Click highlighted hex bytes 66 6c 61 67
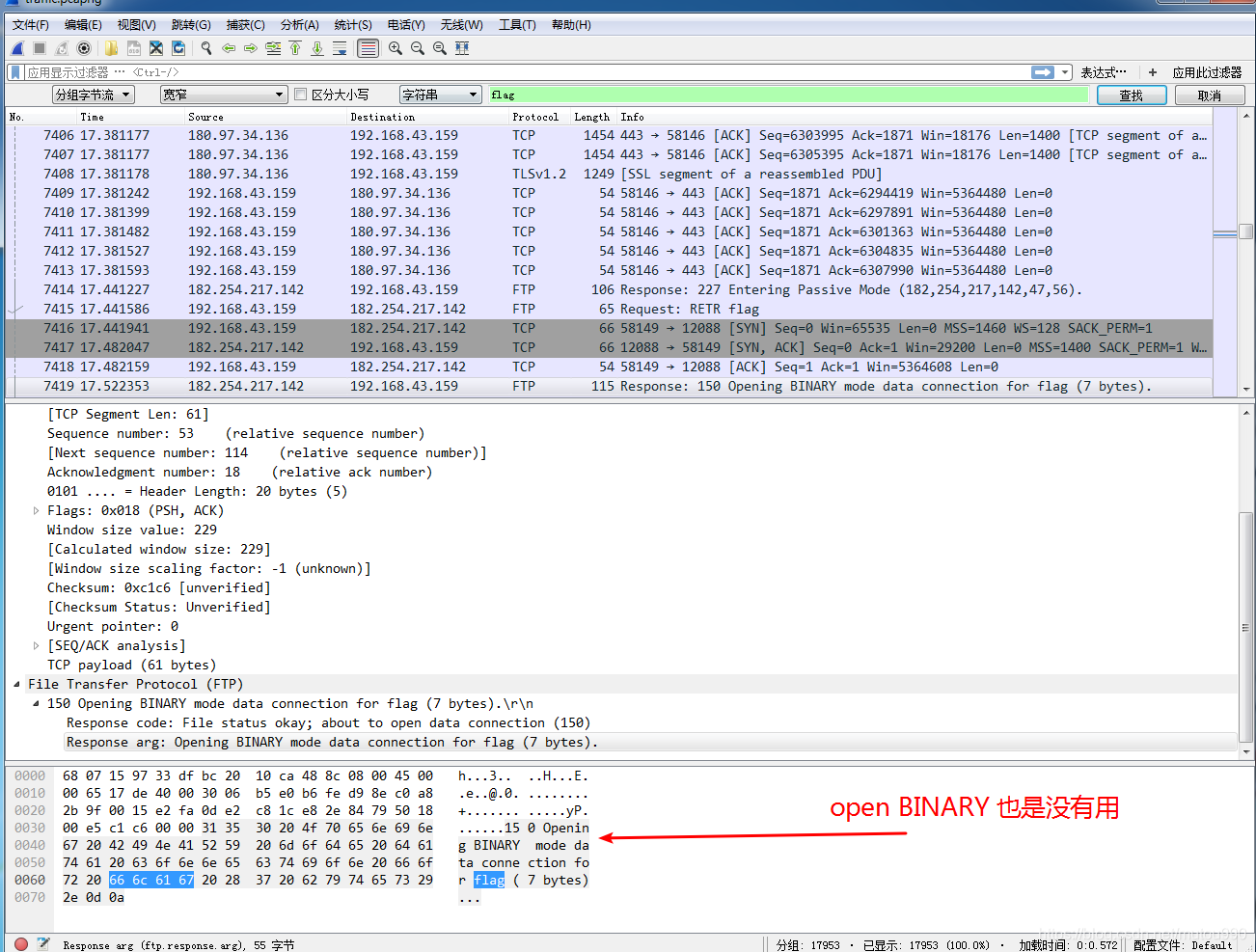Screen dimensions: 1256x952 151,880
